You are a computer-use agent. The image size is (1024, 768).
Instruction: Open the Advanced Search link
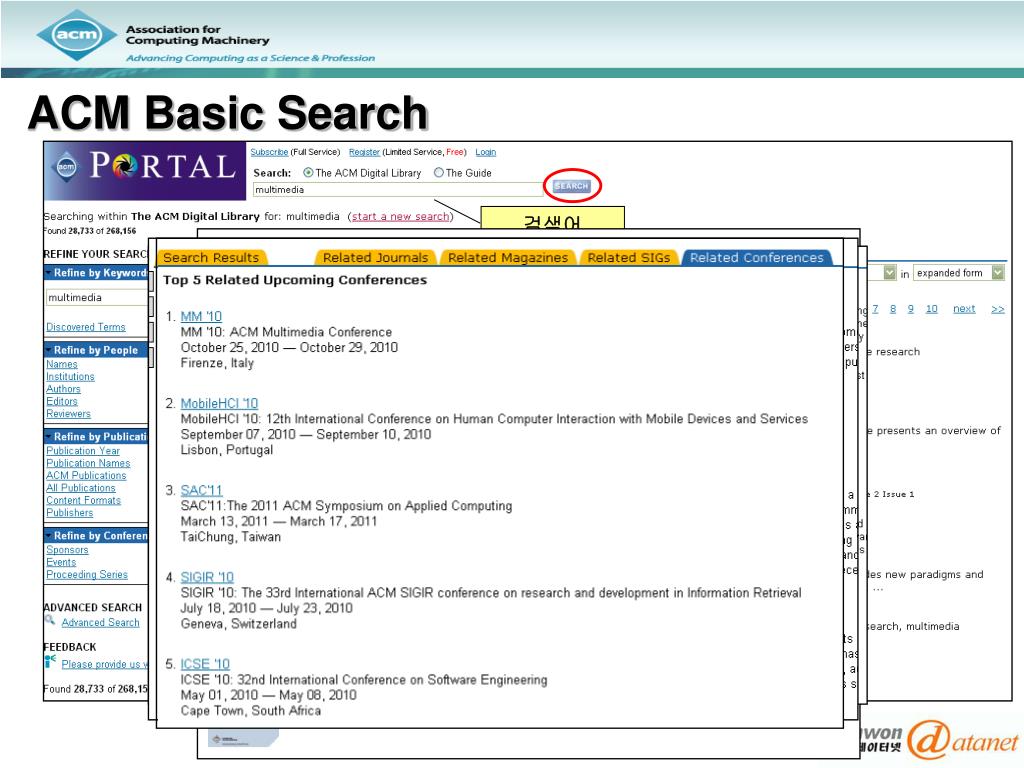(101, 623)
